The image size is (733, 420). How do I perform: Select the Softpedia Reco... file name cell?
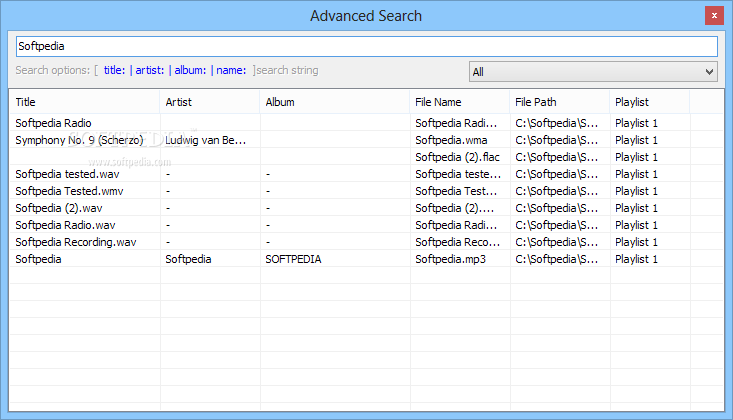pyautogui.click(x=457, y=242)
